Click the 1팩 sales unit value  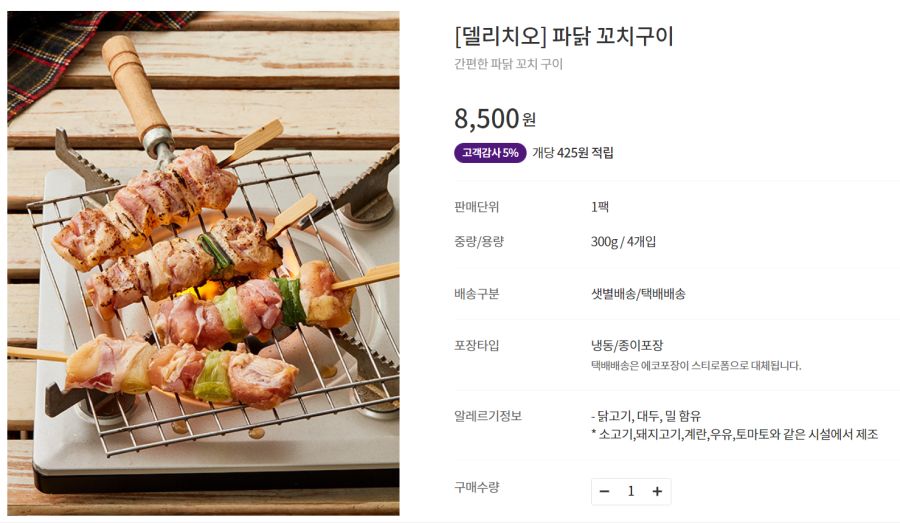click(x=600, y=207)
